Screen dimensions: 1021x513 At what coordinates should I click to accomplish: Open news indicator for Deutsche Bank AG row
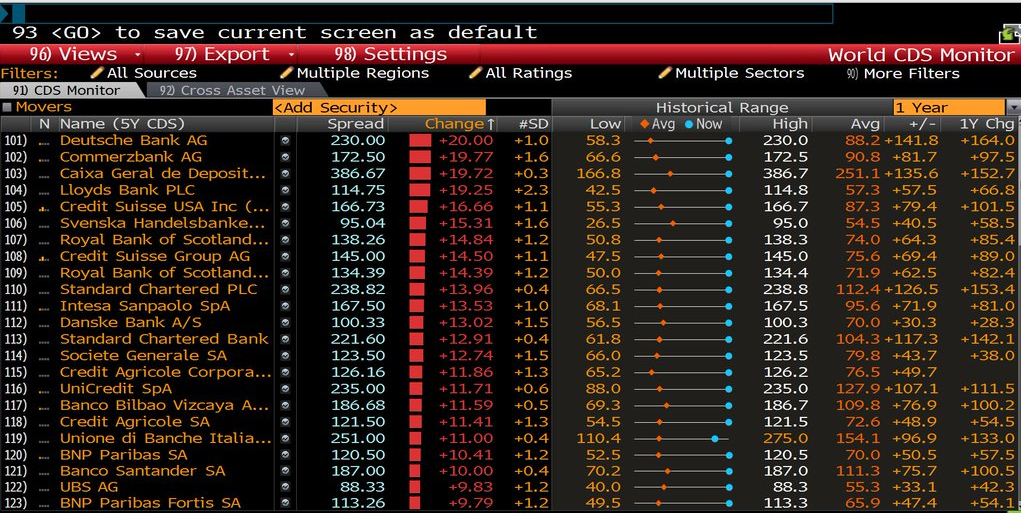pyautogui.click(x=44, y=142)
